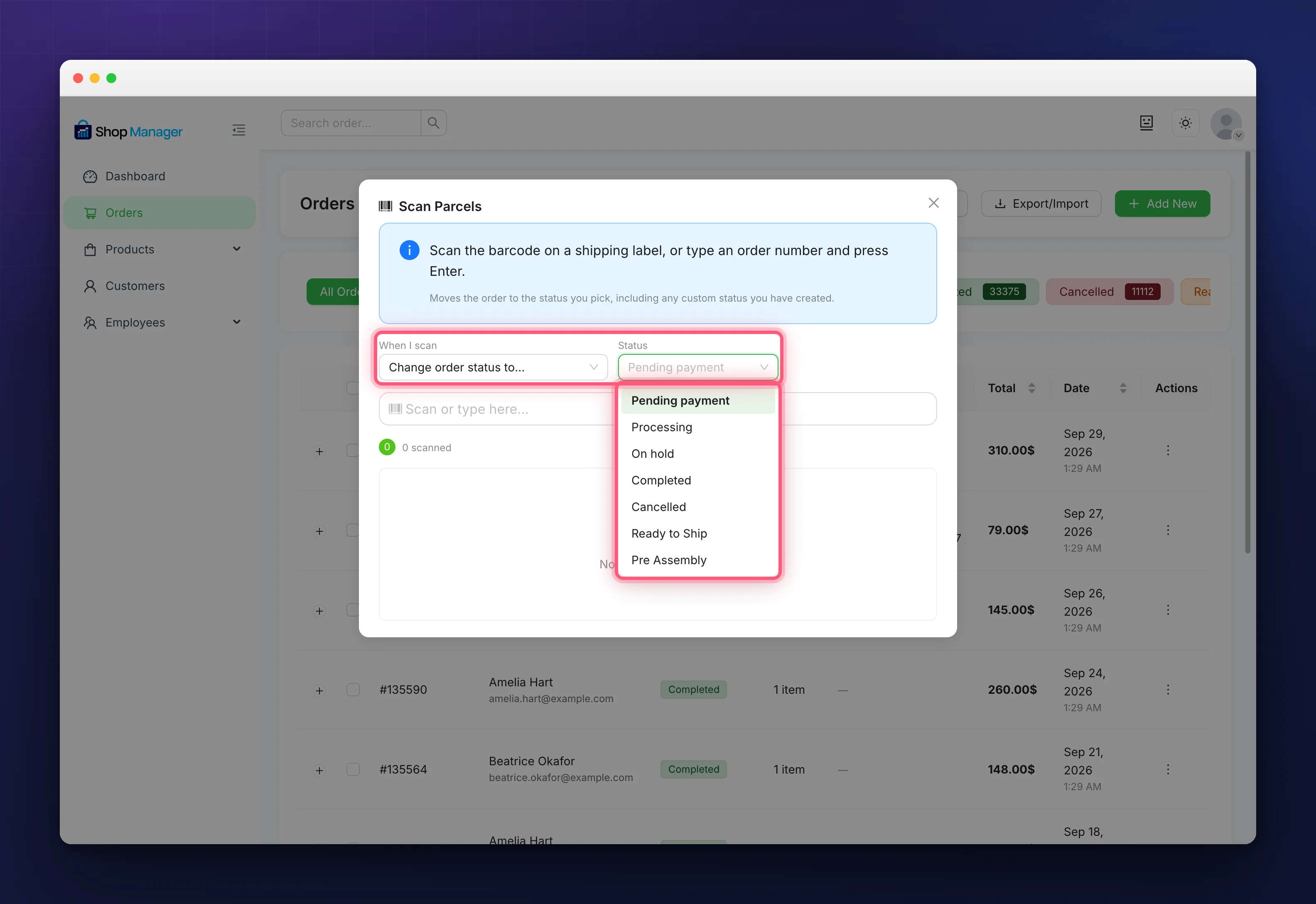The width and height of the screenshot is (1316, 904).
Task: Select On hold in status list
Action: pyautogui.click(x=697, y=454)
